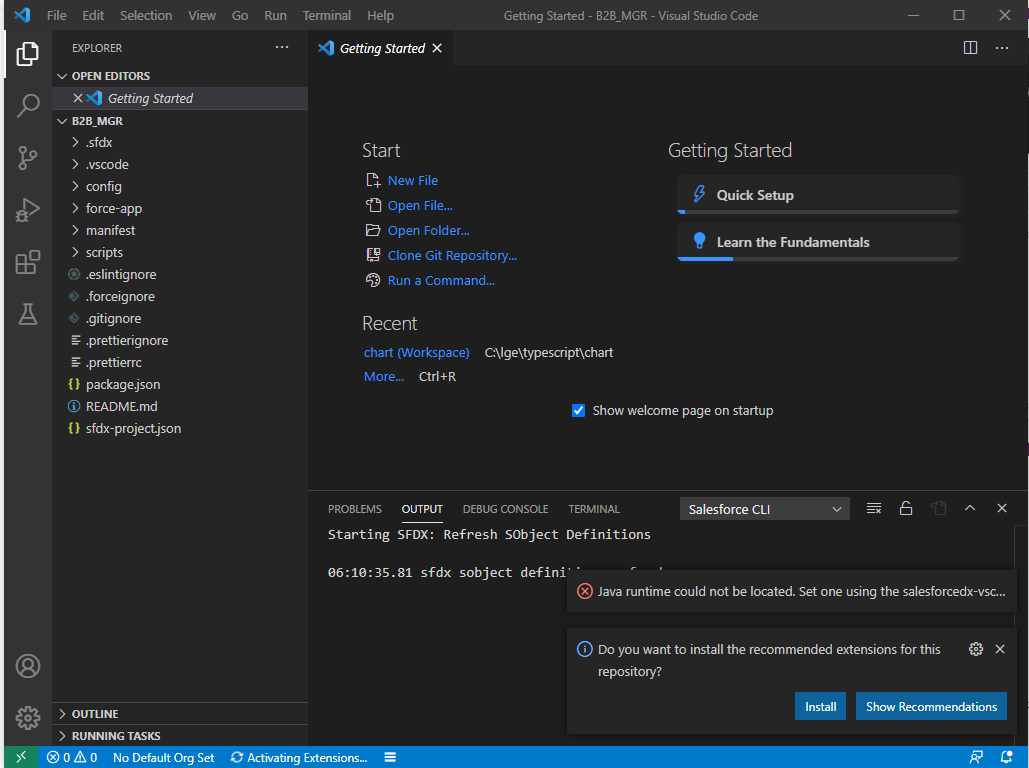Open the Source Control view icon
This screenshot has width=1029, height=768.
coord(28,158)
